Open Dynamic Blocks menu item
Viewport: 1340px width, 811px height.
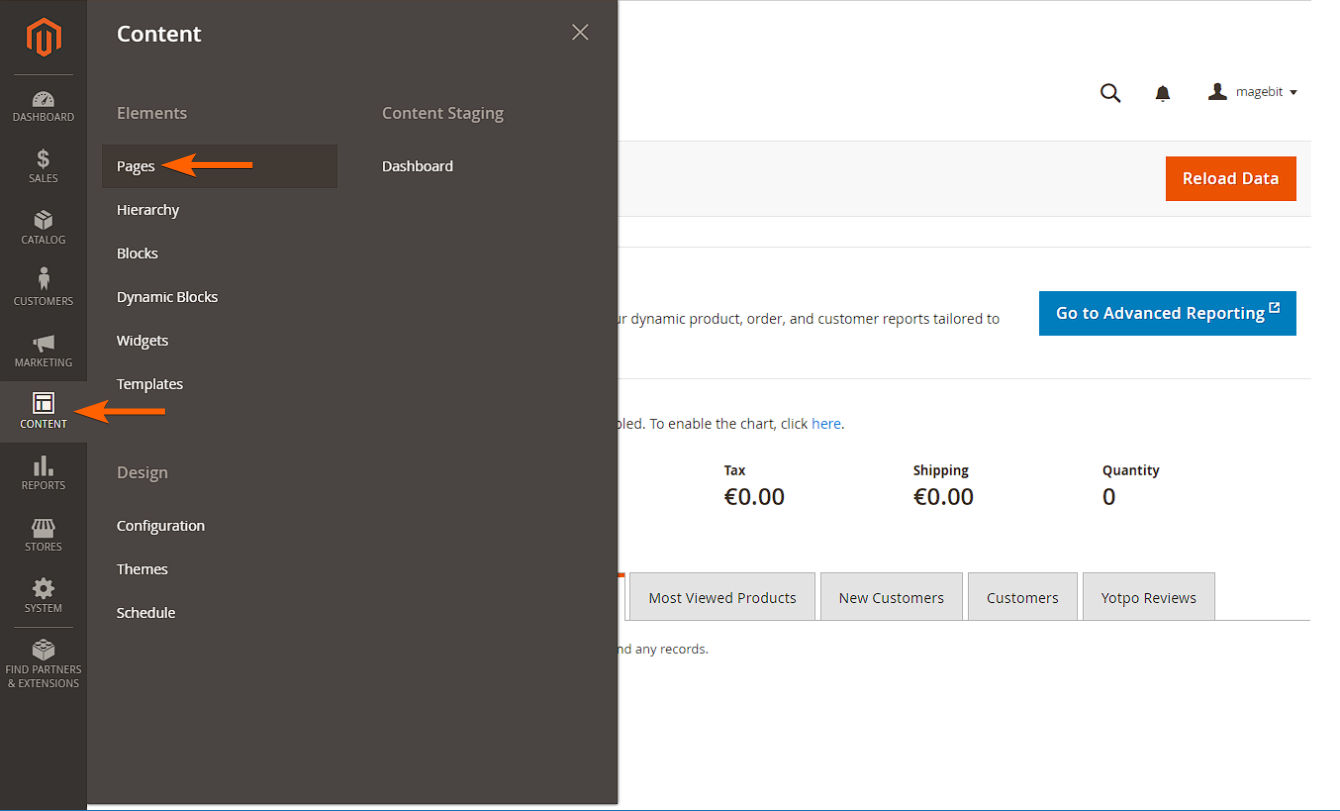coord(167,297)
